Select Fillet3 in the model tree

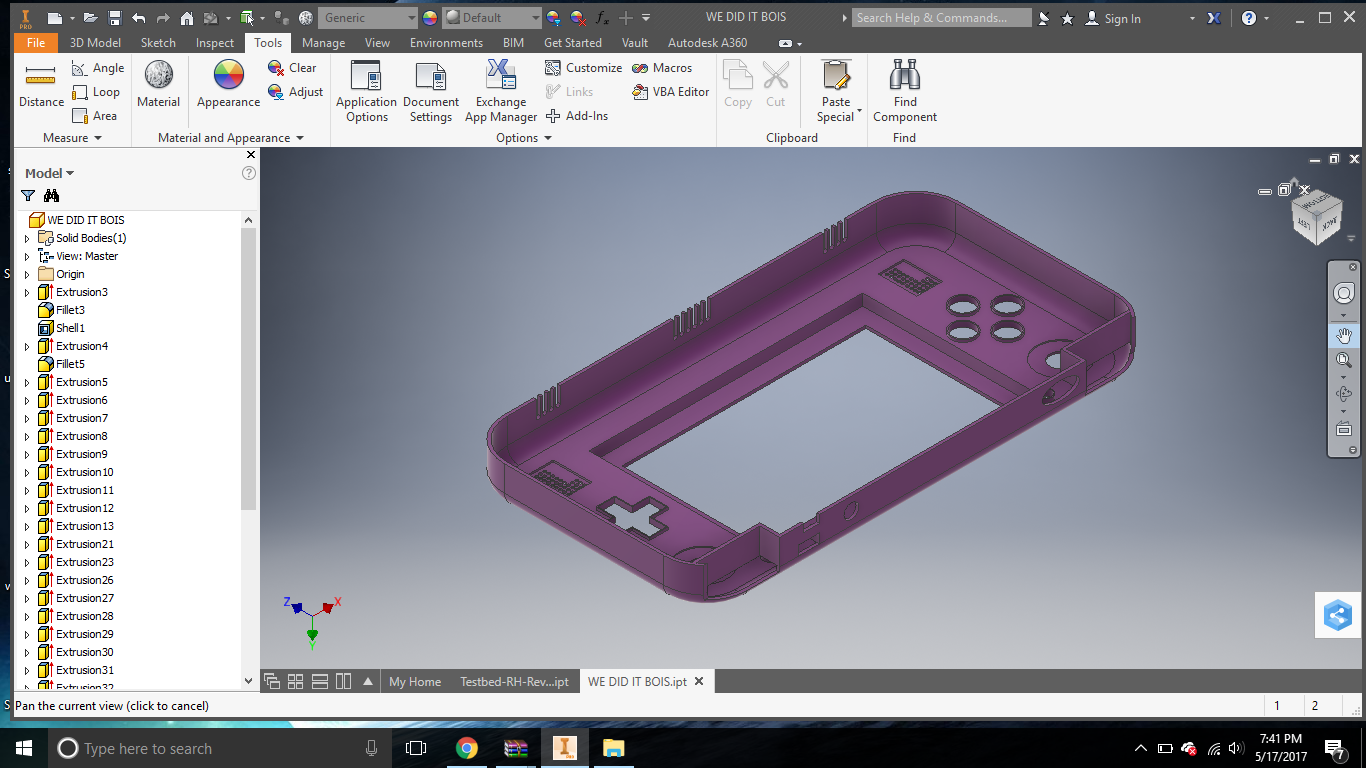tap(70, 310)
